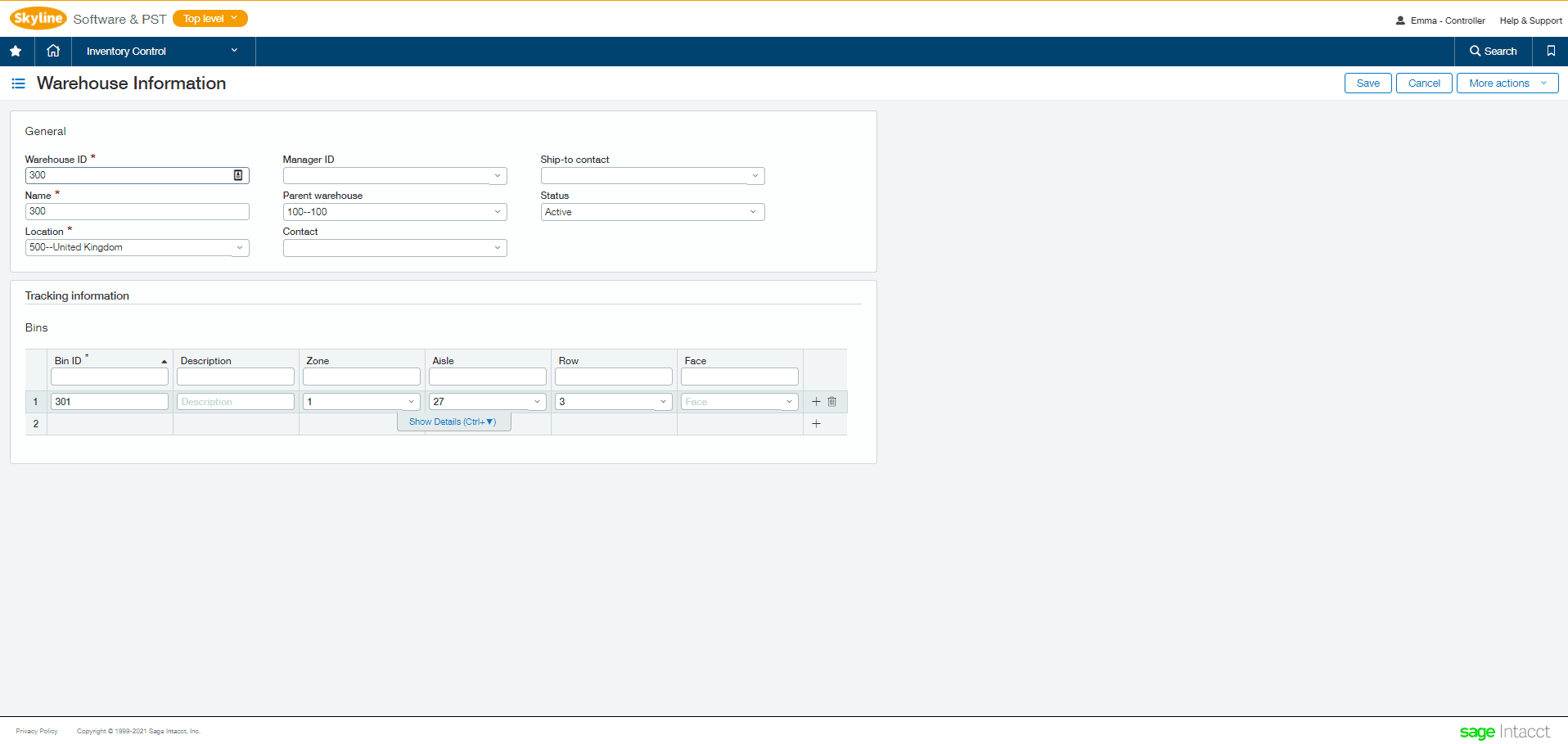Click the user profile icon beside Emma - Controller
The image size is (1568, 744).
pos(1399,20)
